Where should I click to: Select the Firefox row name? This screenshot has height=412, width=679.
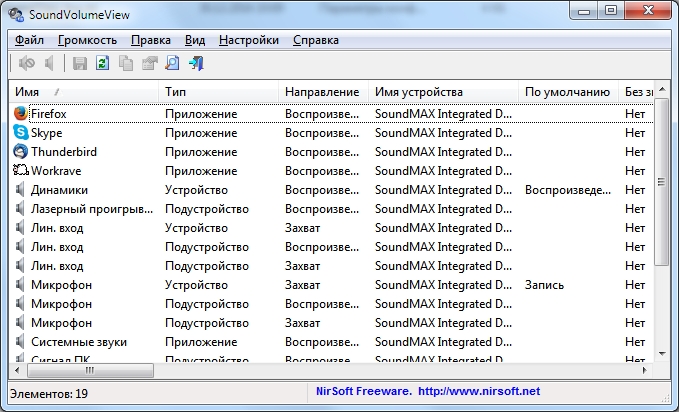pyautogui.click(x=48, y=114)
